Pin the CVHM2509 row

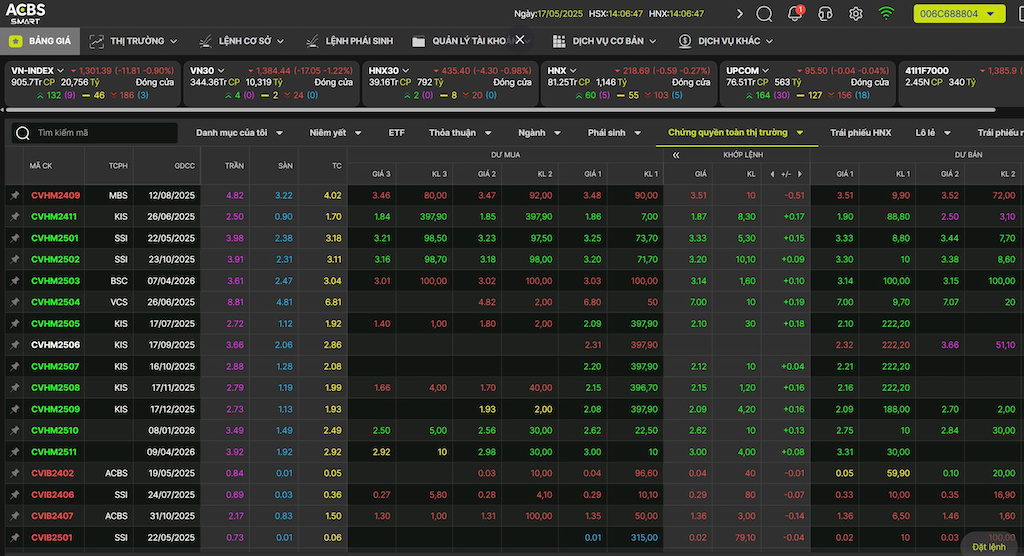[14, 410]
